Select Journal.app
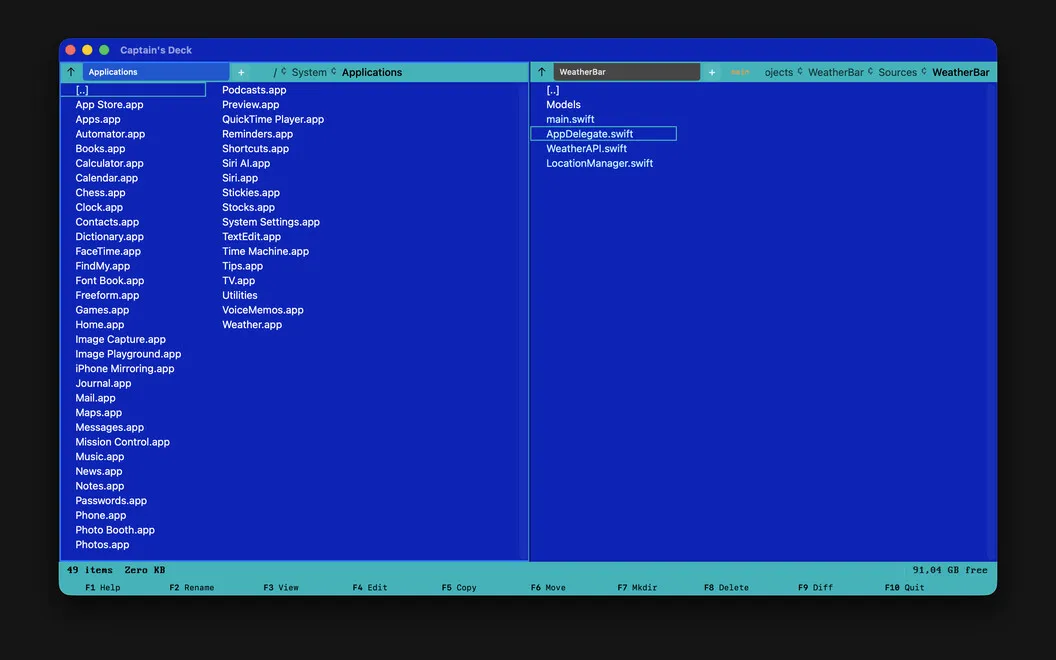1056x660 pixels. (103, 383)
